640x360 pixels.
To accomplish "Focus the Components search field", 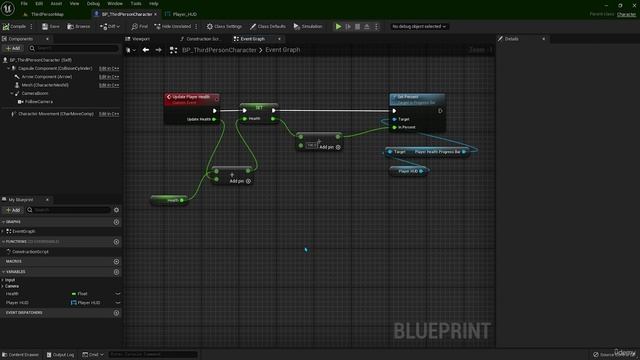I will point(73,48).
